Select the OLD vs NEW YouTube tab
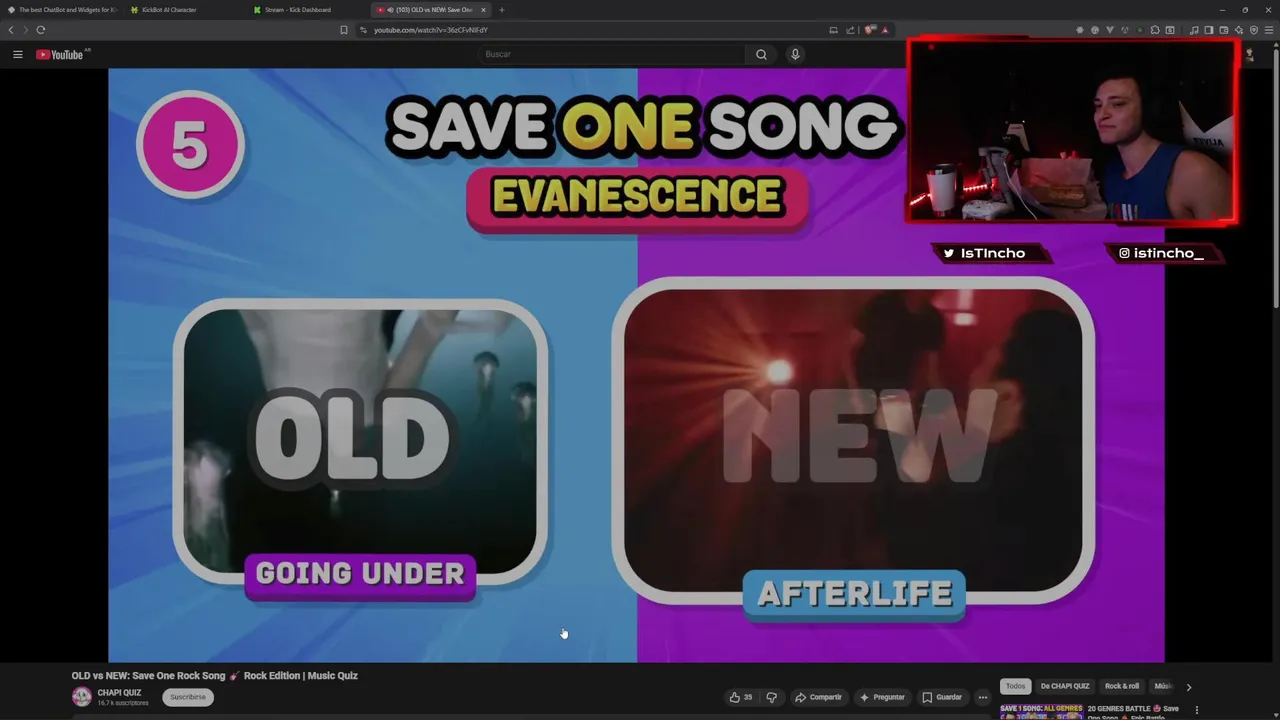 (431, 10)
